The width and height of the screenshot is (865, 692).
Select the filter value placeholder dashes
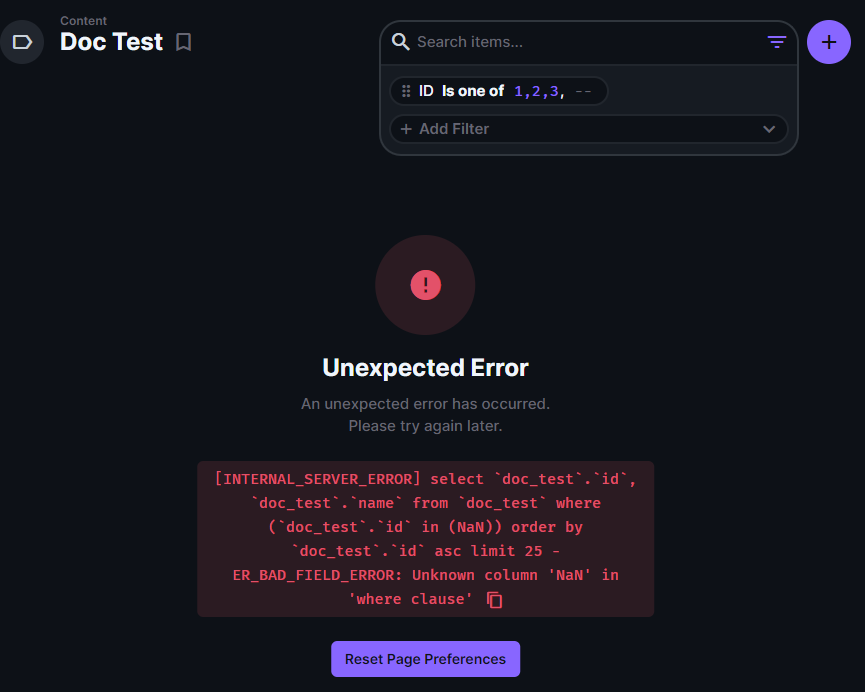coord(583,90)
